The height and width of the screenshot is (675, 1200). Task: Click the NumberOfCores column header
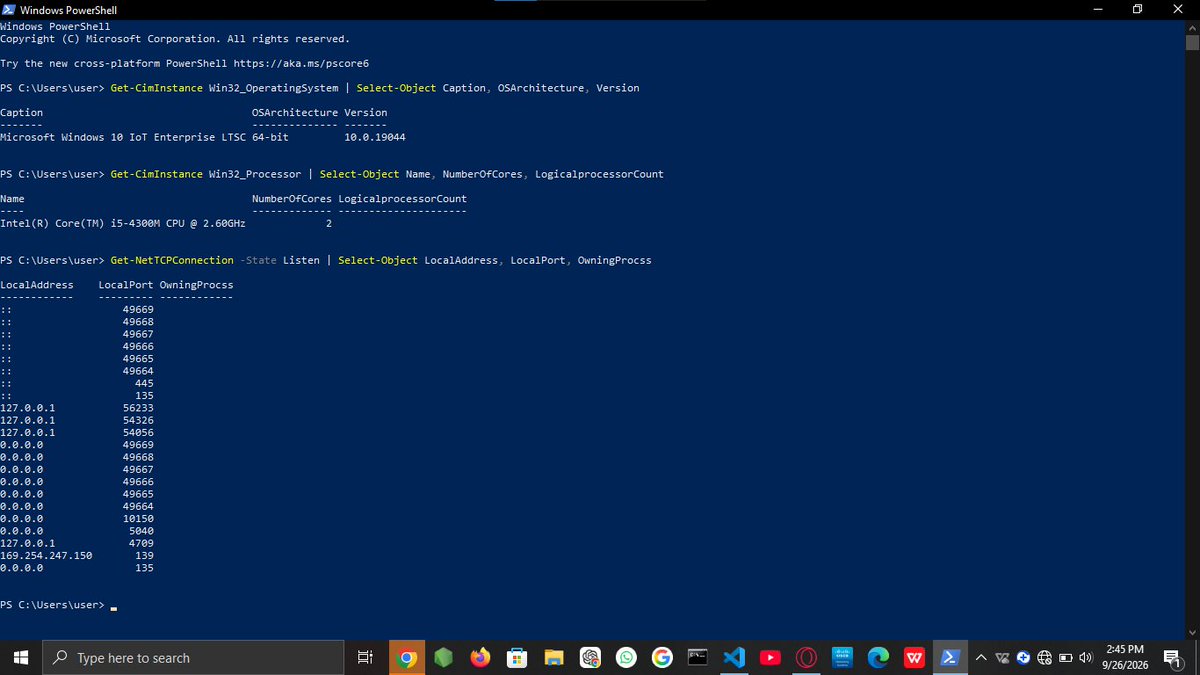click(x=292, y=199)
